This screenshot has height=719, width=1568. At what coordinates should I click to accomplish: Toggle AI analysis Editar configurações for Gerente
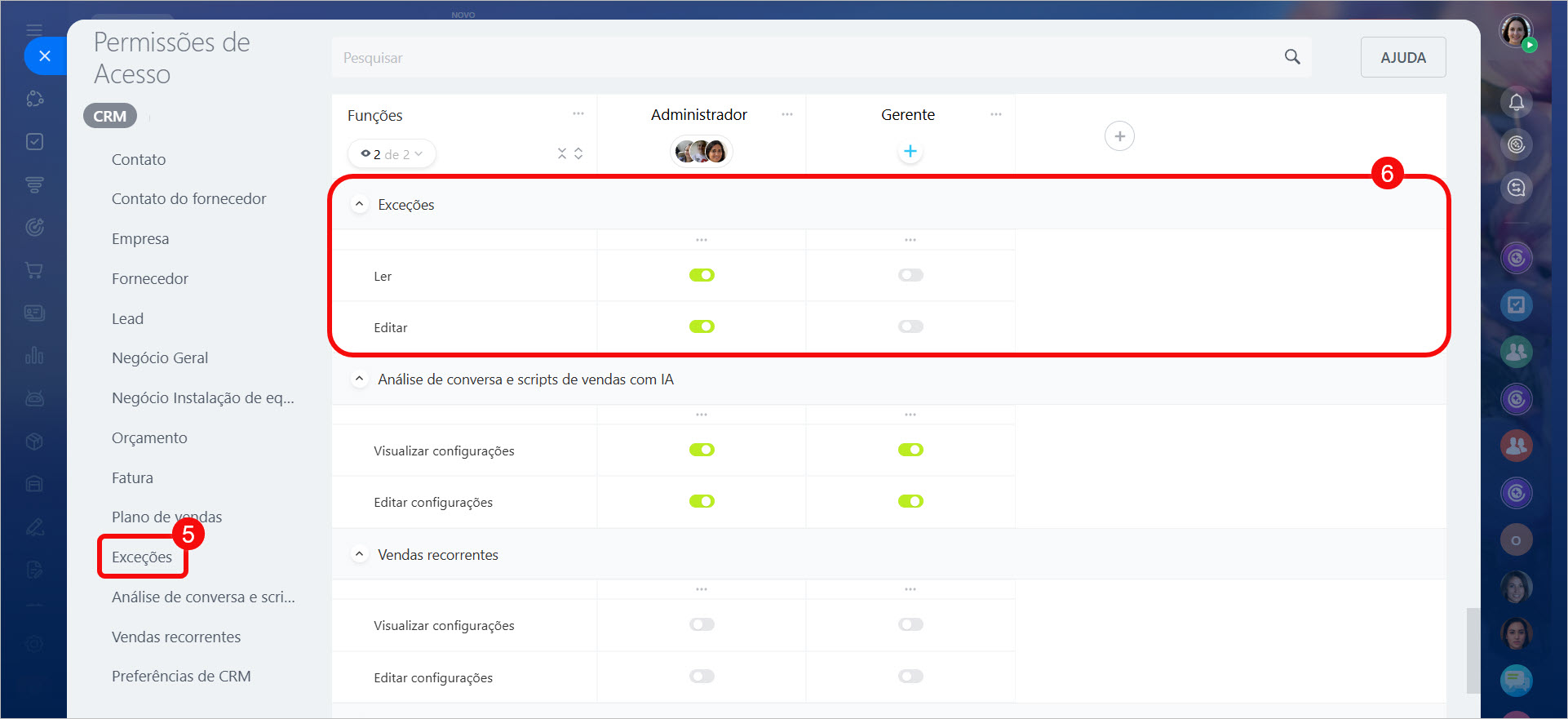910,501
